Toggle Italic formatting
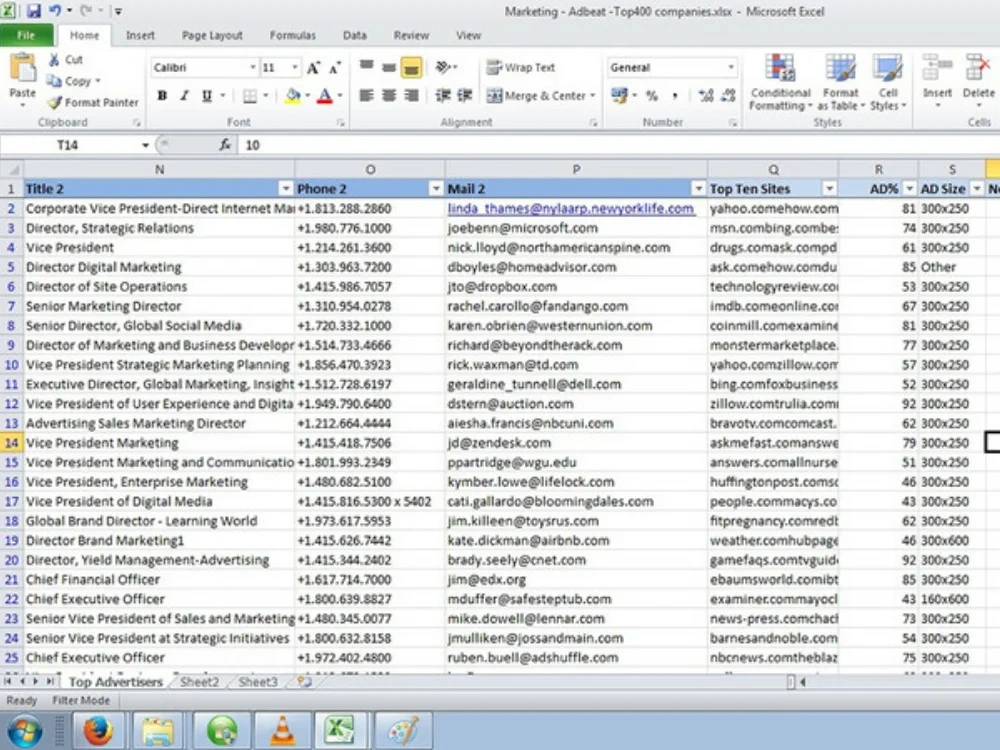 click(x=184, y=96)
